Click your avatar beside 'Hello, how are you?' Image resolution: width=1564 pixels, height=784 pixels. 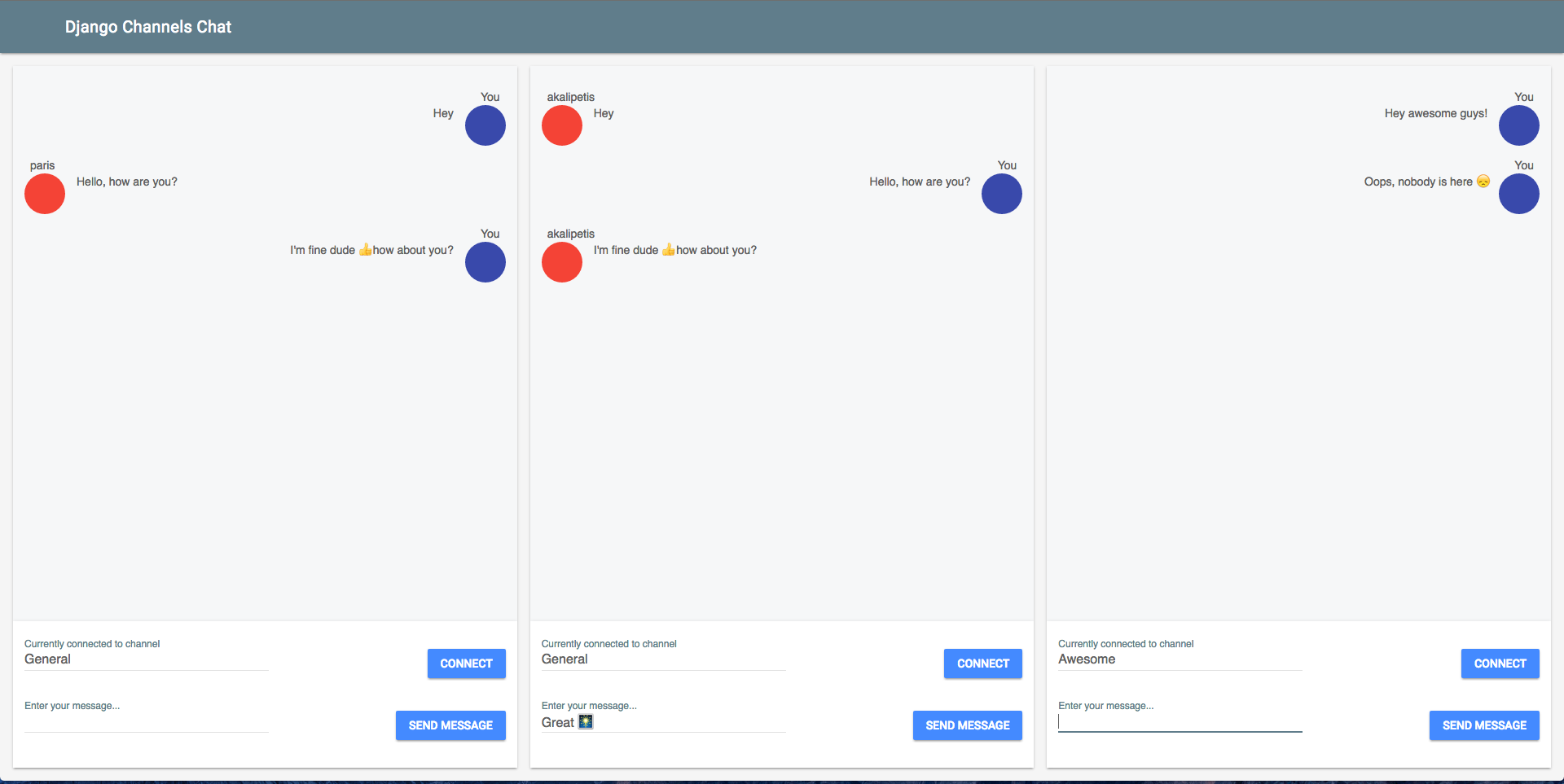1001,194
